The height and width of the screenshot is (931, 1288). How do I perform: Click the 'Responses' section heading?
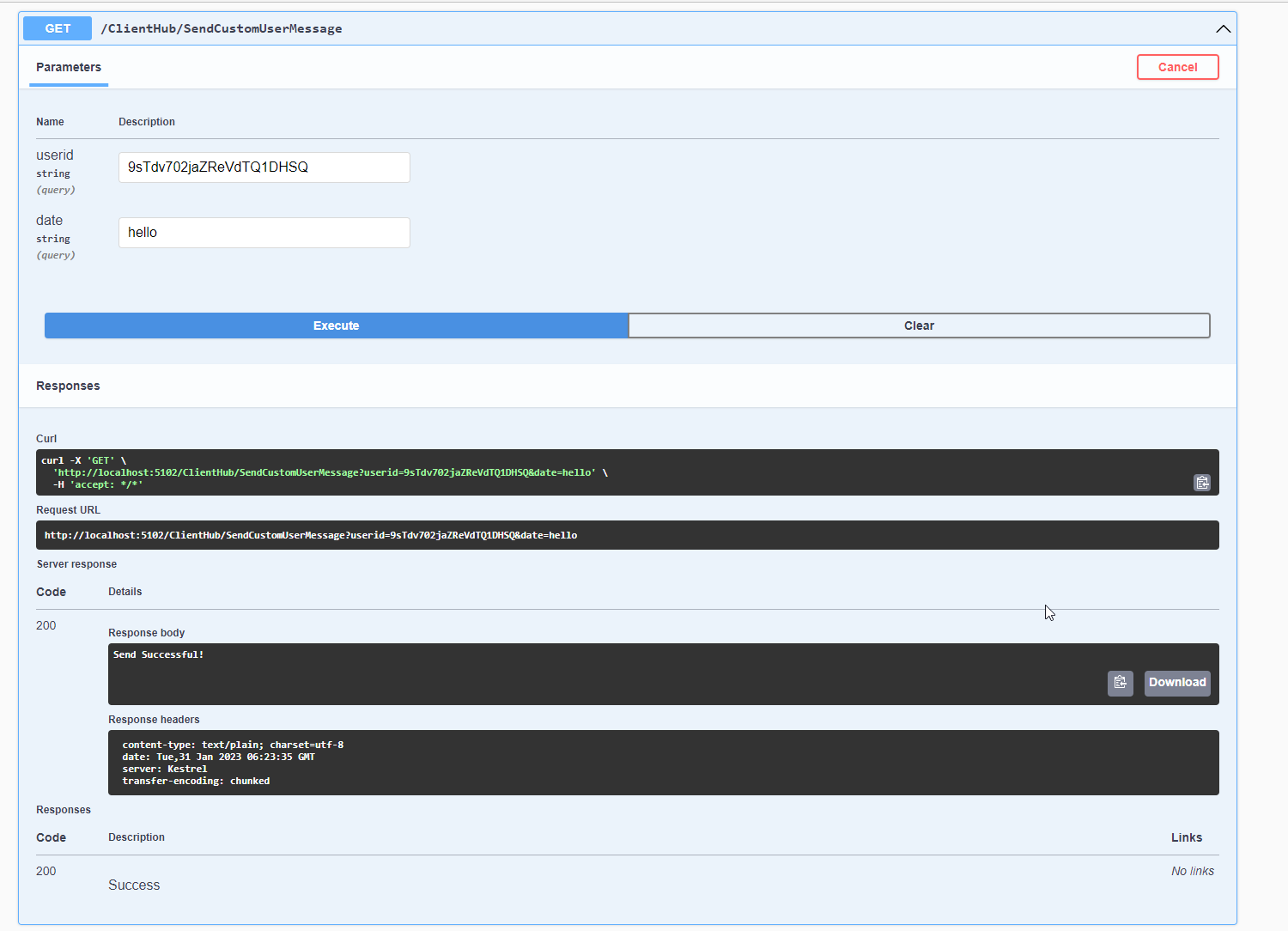pos(68,386)
